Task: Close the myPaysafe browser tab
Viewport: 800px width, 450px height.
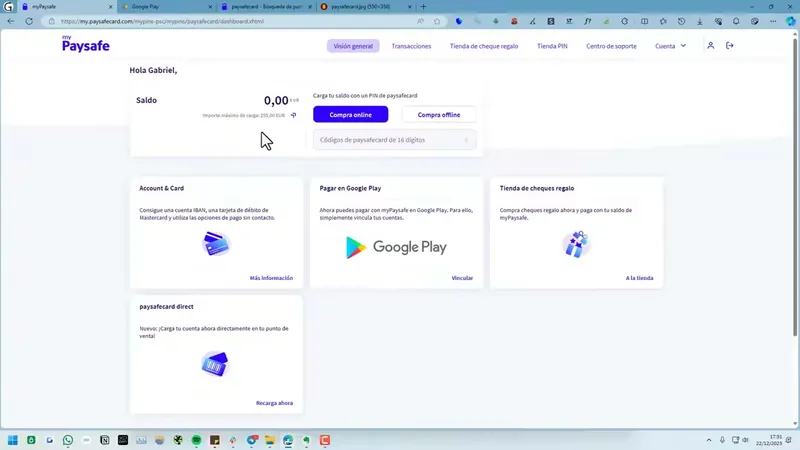Action: (110, 7)
